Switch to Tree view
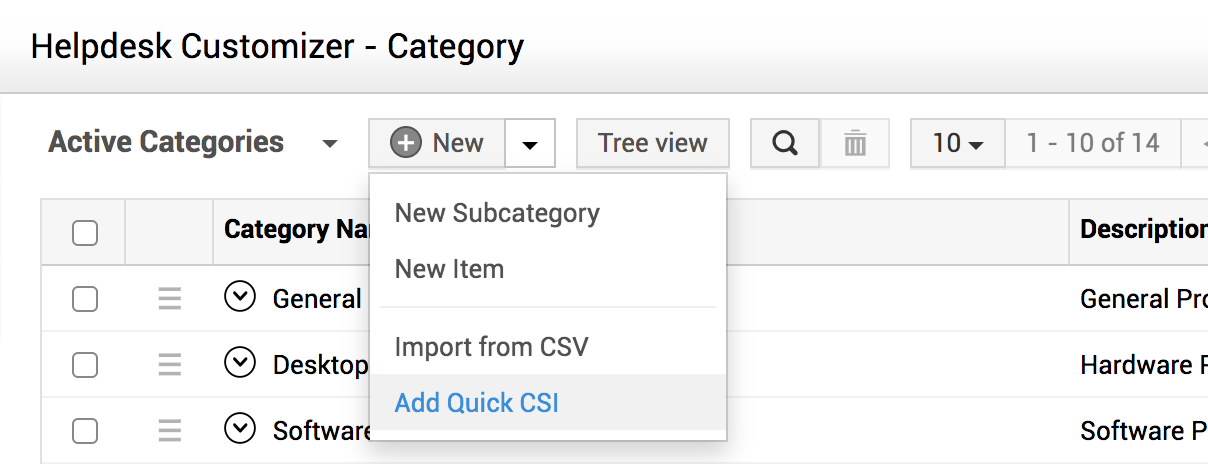Screen dimensions: 1208x464 click(x=652, y=143)
